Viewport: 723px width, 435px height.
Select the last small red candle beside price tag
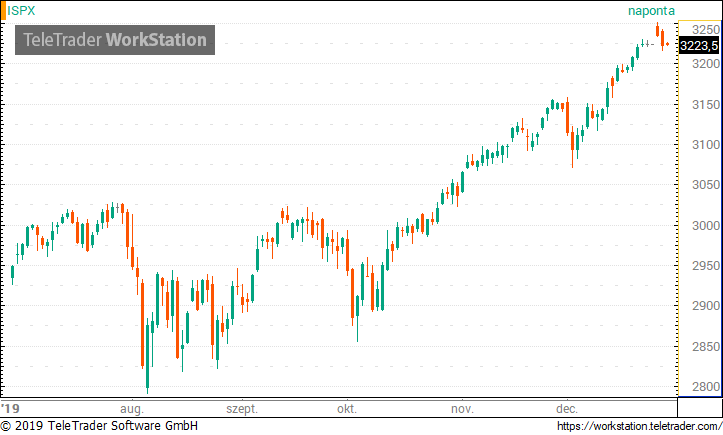pos(667,44)
